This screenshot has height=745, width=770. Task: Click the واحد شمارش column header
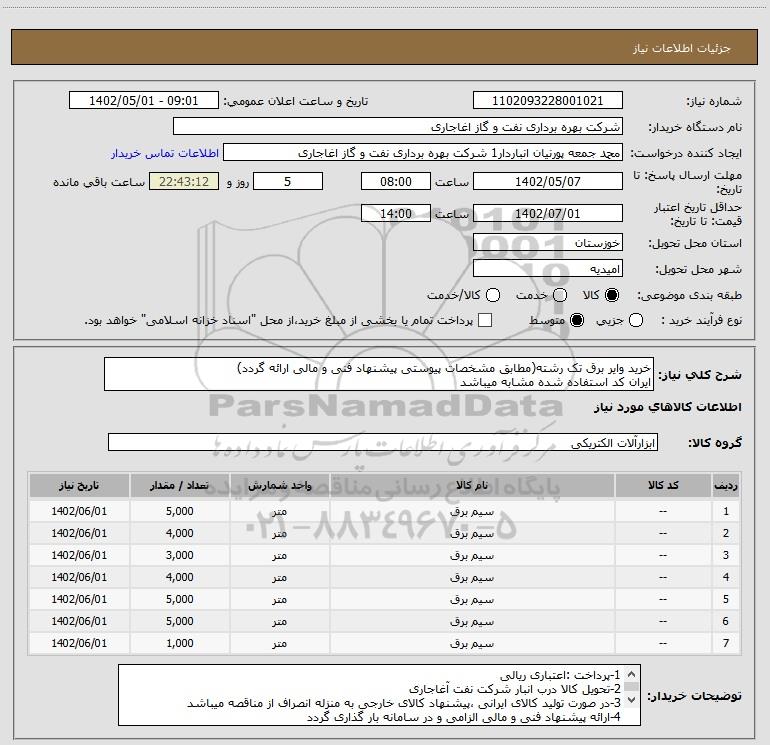tap(280, 486)
